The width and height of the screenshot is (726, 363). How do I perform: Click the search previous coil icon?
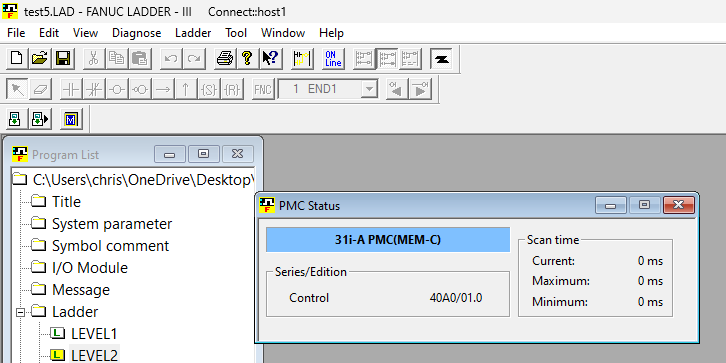pyautogui.click(x=398, y=89)
